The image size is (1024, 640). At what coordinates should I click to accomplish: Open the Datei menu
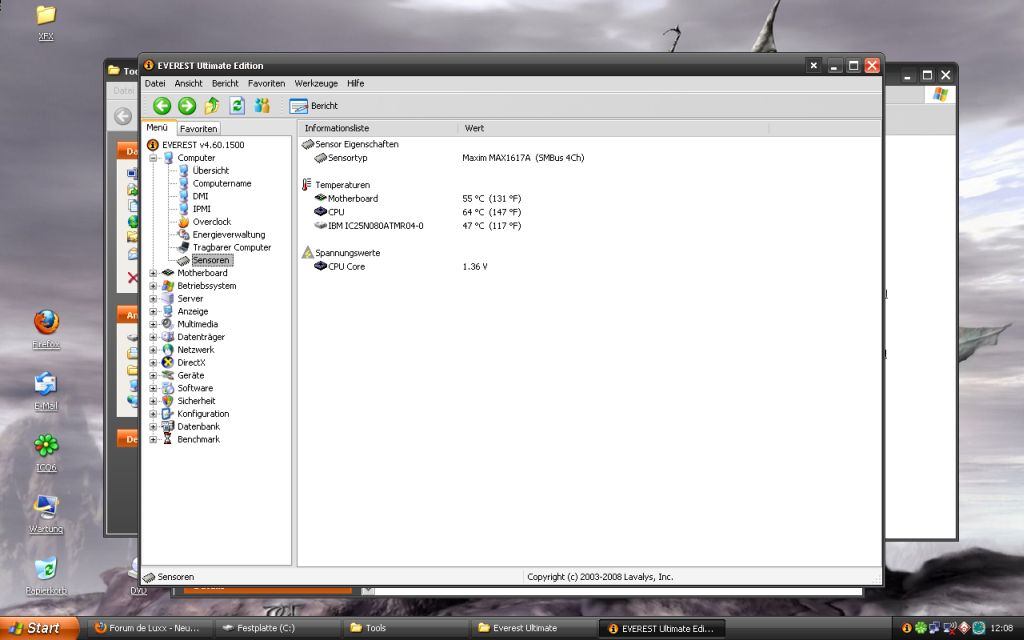(155, 84)
